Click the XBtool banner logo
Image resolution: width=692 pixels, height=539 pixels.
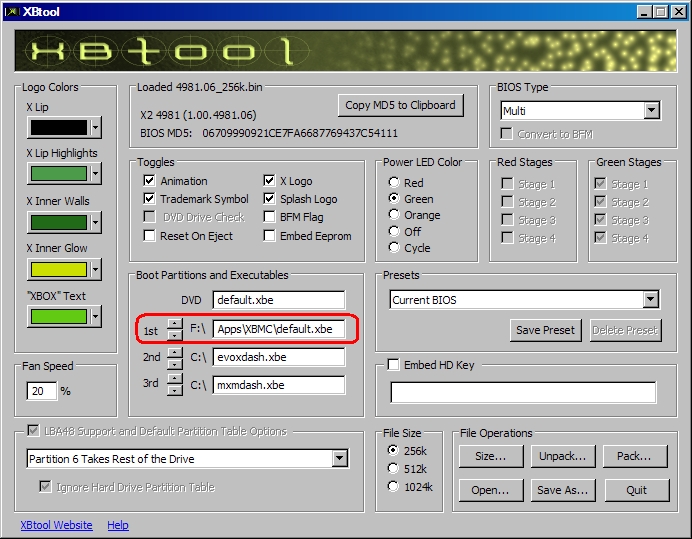click(x=346, y=51)
